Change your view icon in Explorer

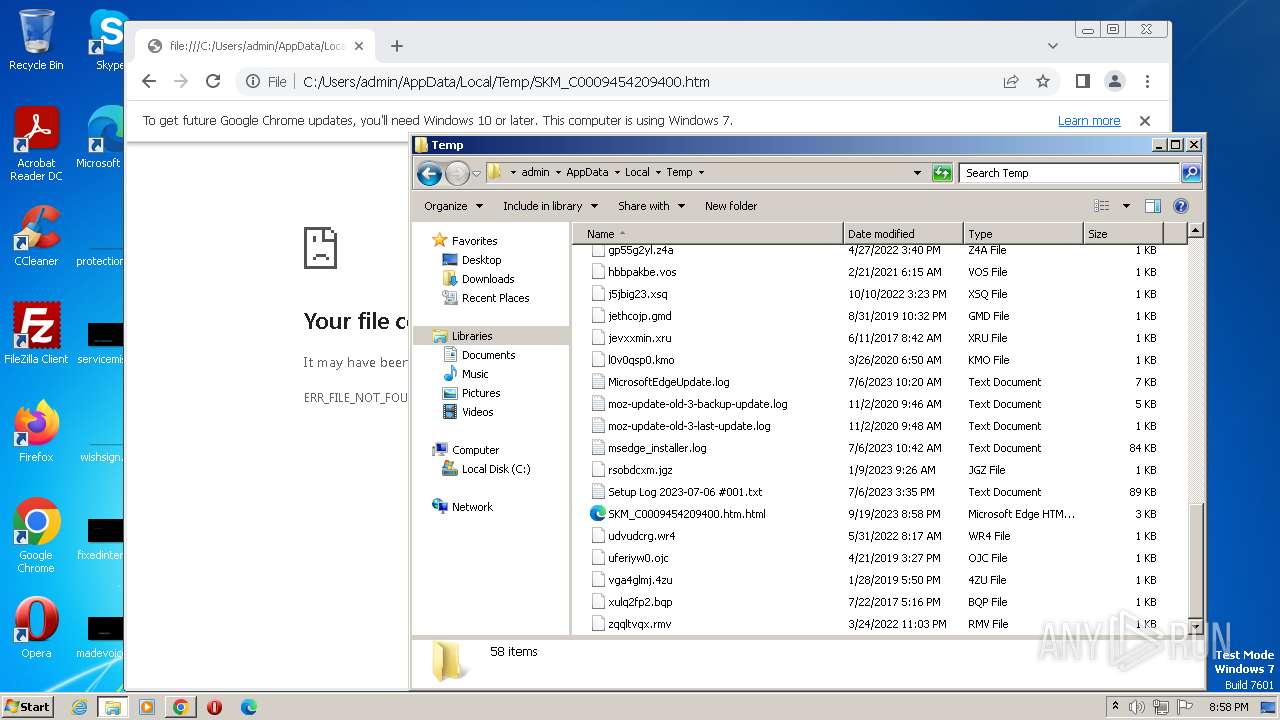tap(1102, 206)
